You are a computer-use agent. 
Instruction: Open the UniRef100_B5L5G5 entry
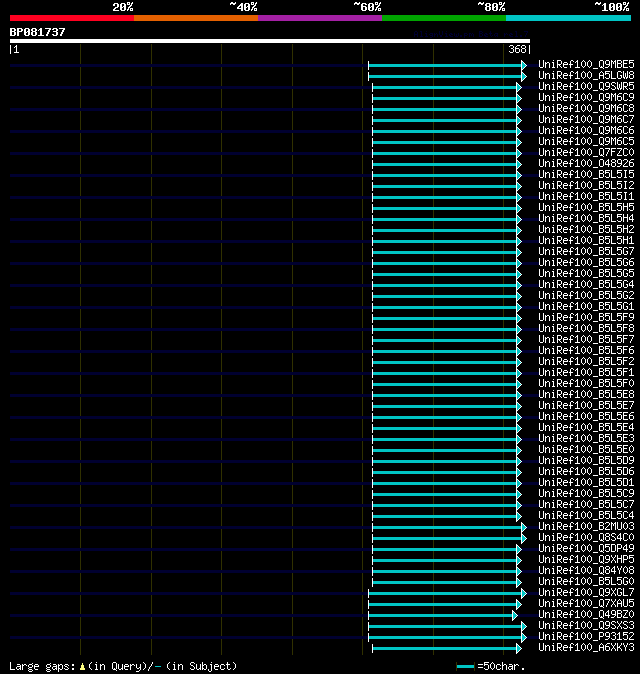point(586,273)
